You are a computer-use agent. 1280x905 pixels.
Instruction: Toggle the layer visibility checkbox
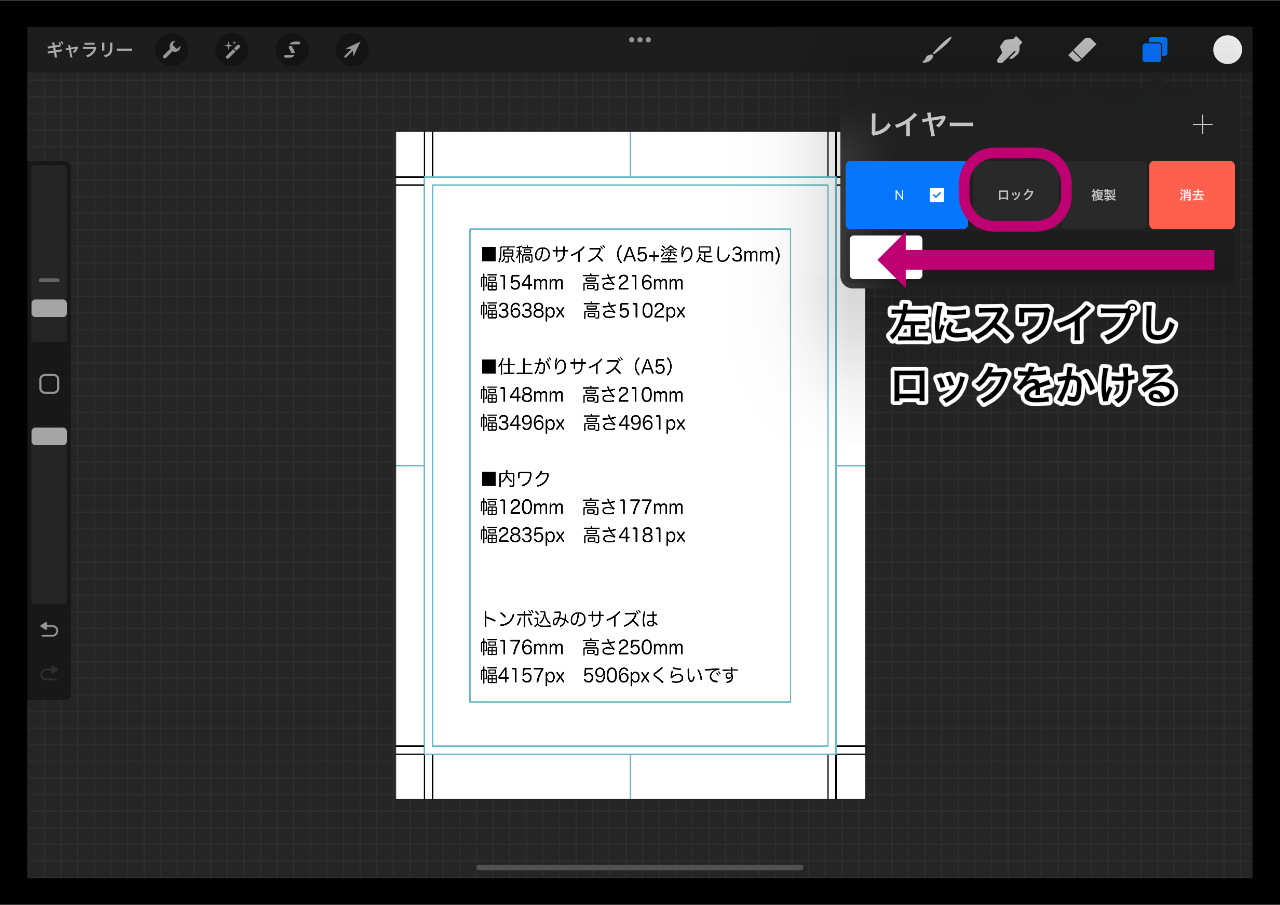click(937, 195)
